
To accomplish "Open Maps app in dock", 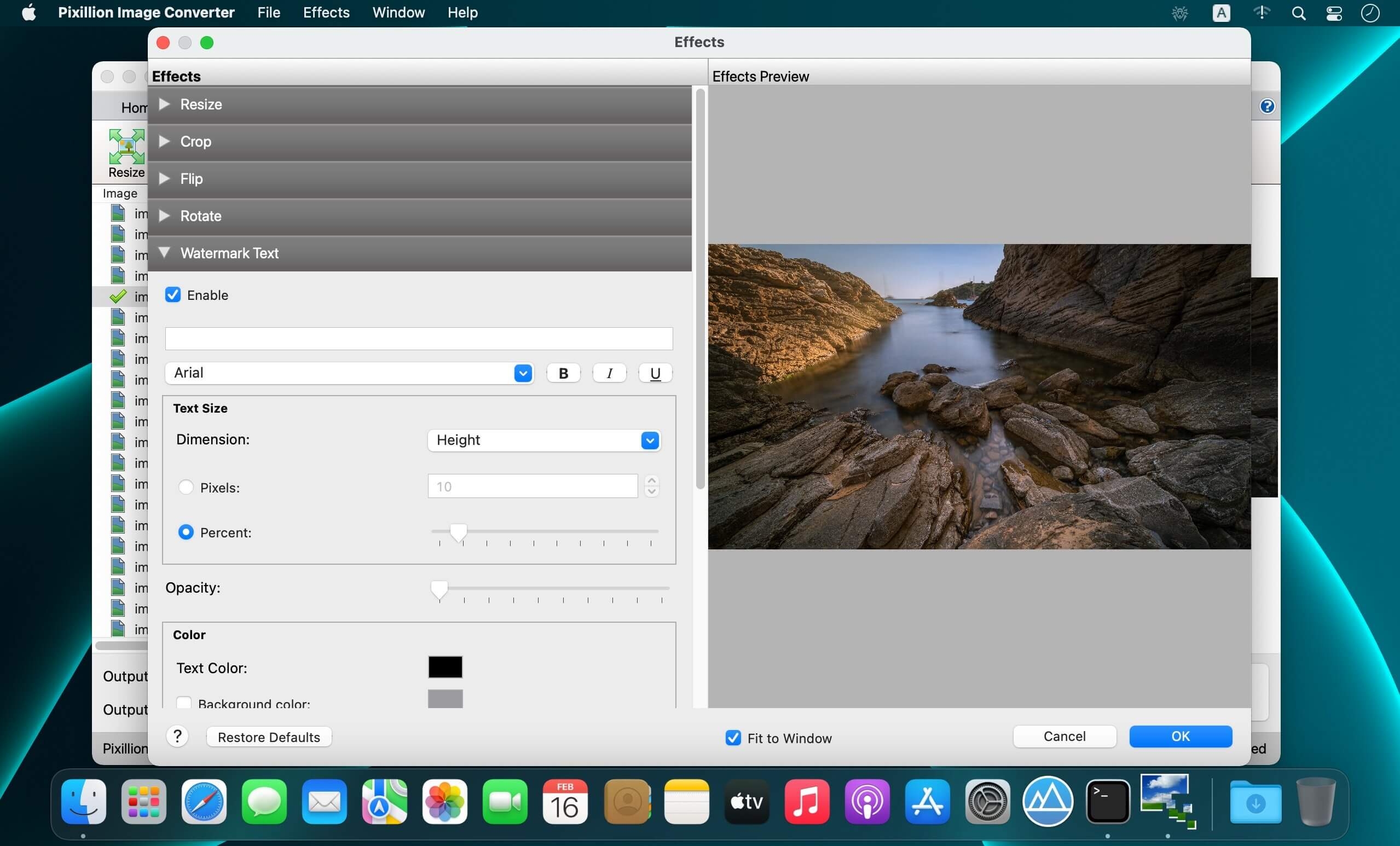I will point(385,802).
